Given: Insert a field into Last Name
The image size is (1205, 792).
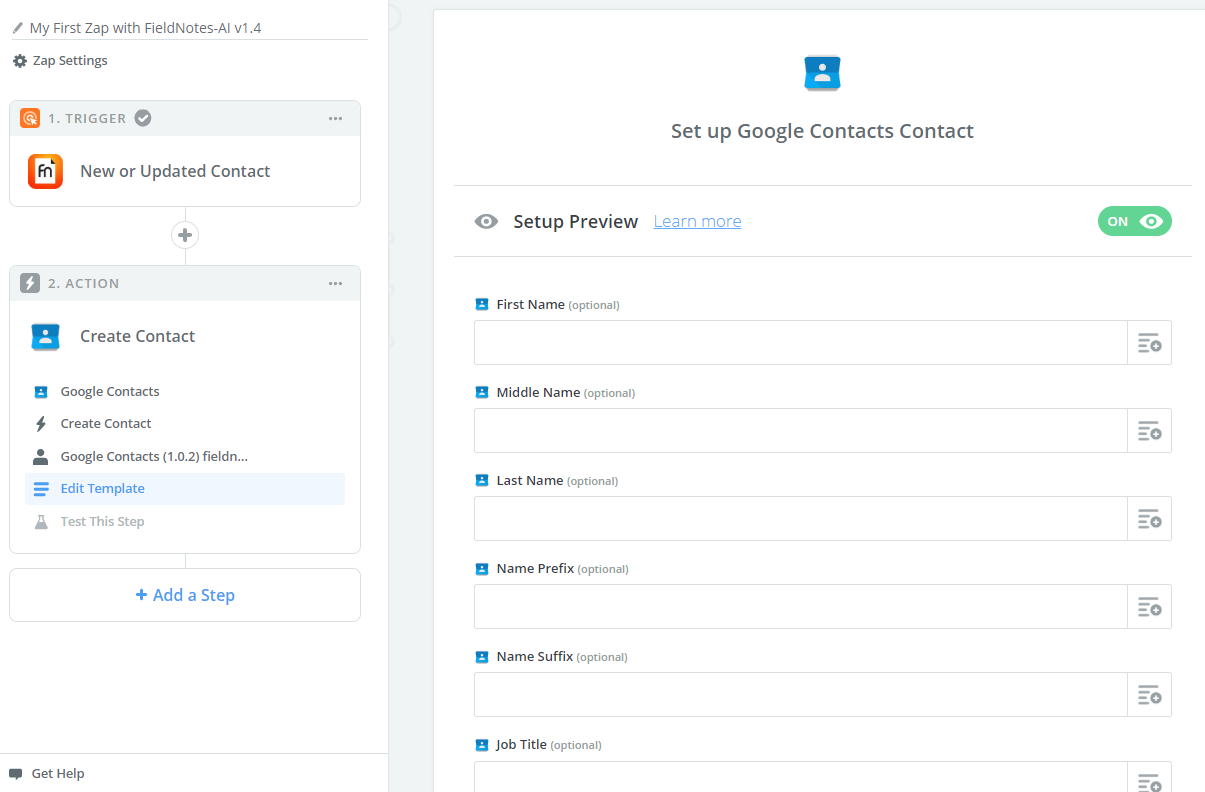Looking at the screenshot, I should (x=1149, y=519).
